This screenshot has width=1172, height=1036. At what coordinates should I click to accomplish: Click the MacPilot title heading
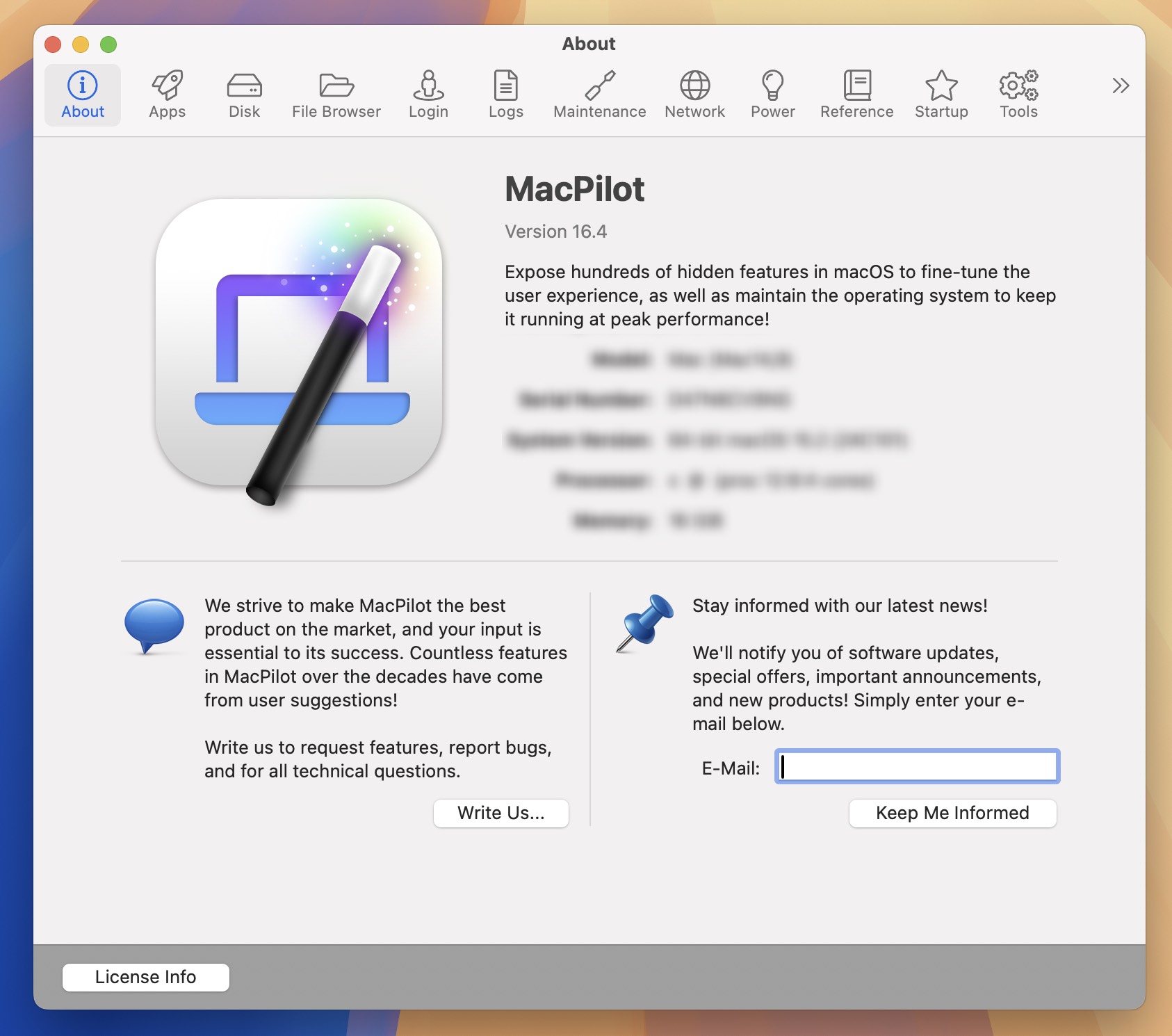point(575,189)
